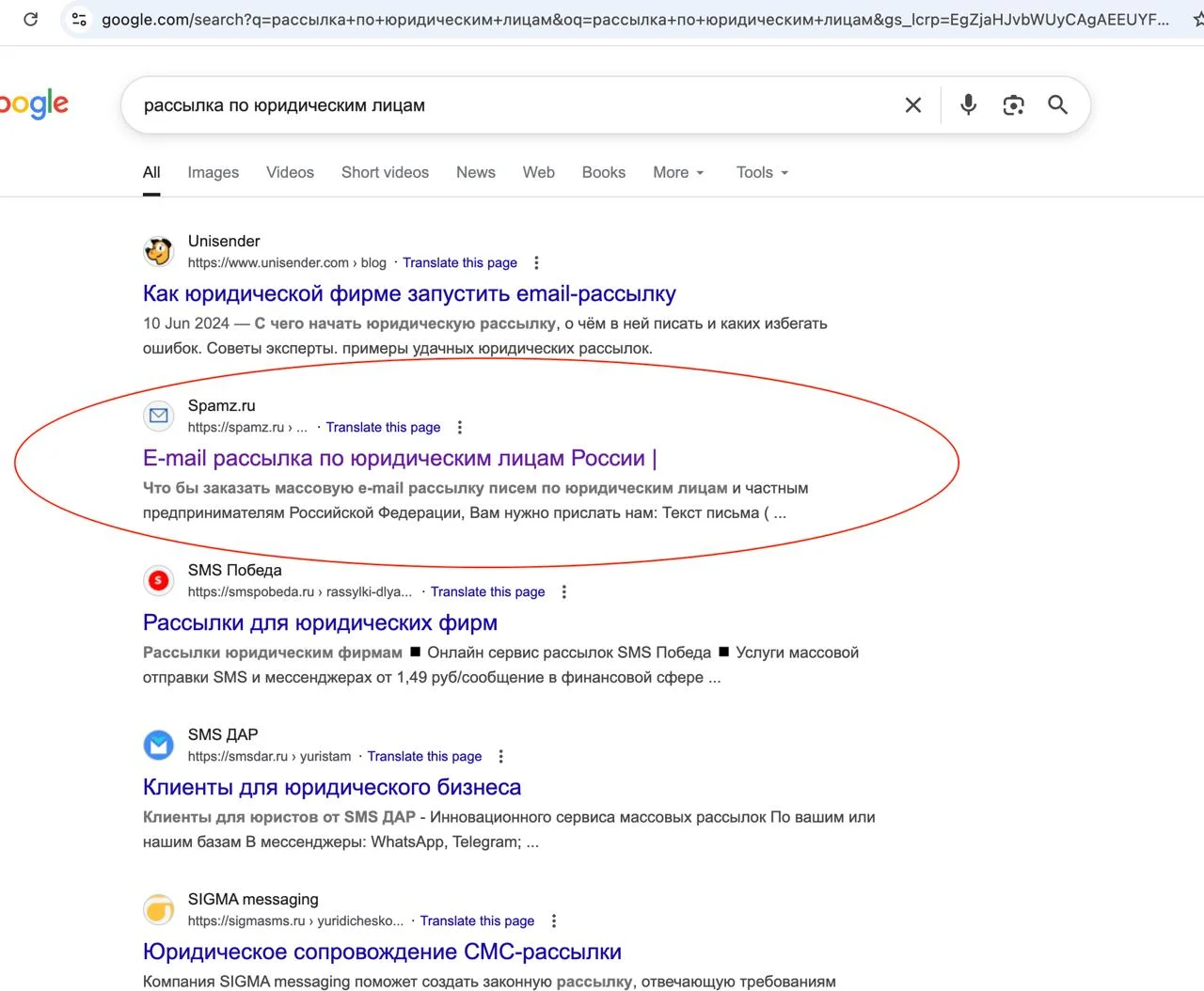Open "Рассылки для юридических фирм" result
1204x991 pixels.
click(320, 623)
